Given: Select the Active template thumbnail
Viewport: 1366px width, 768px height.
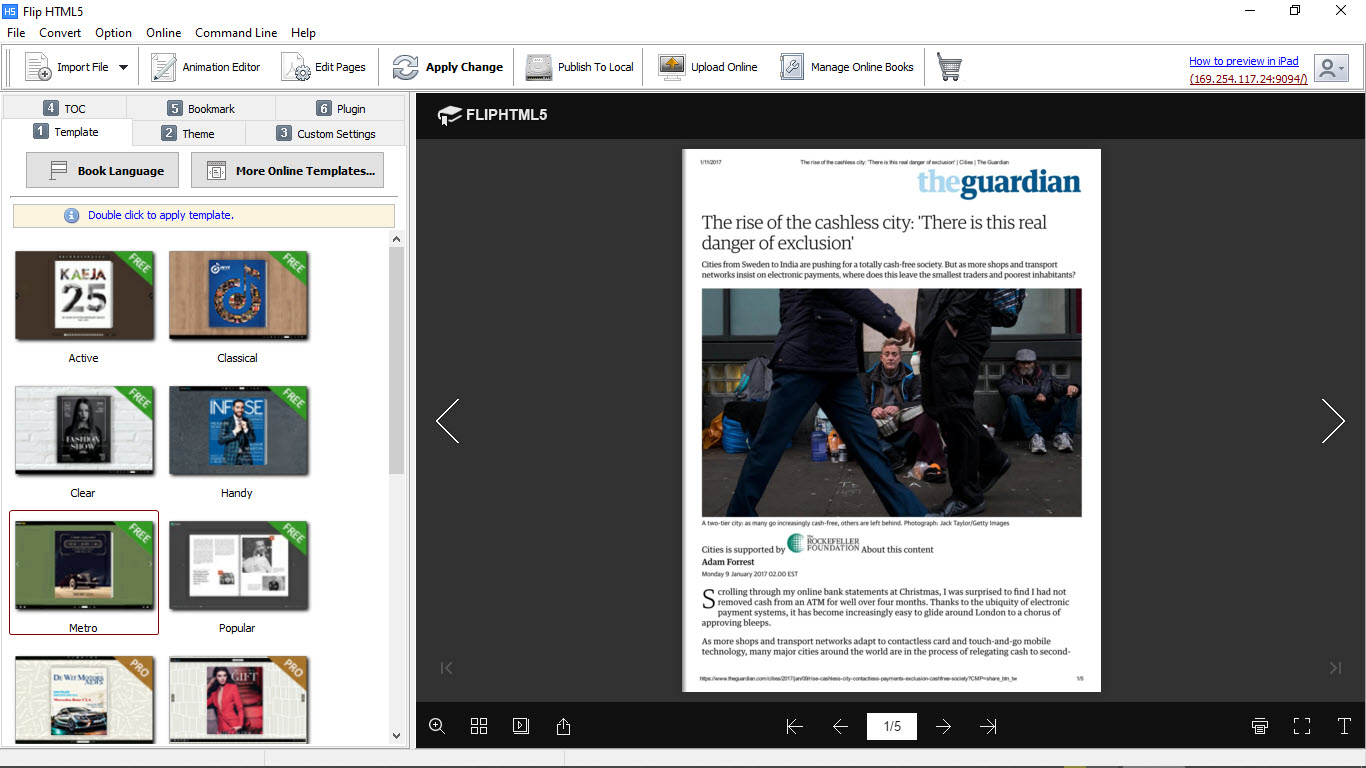Looking at the screenshot, I should pyautogui.click(x=84, y=296).
